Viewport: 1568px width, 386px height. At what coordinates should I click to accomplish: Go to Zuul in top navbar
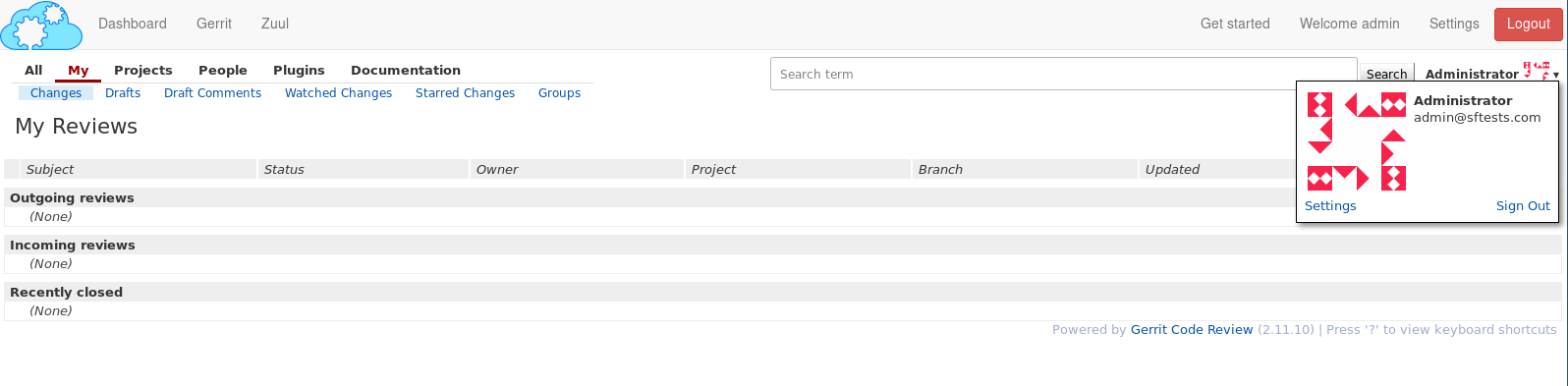tap(275, 24)
